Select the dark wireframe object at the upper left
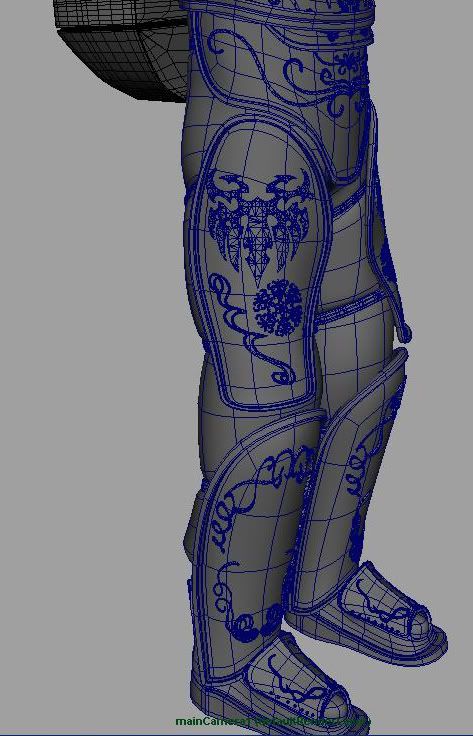The width and height of the screenshot is (473, 736). click(120, 47)
